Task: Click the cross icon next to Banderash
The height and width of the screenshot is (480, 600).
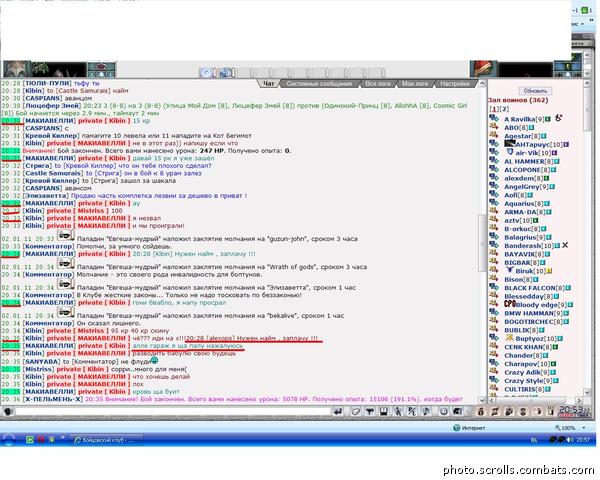Action: pos(565,245)
